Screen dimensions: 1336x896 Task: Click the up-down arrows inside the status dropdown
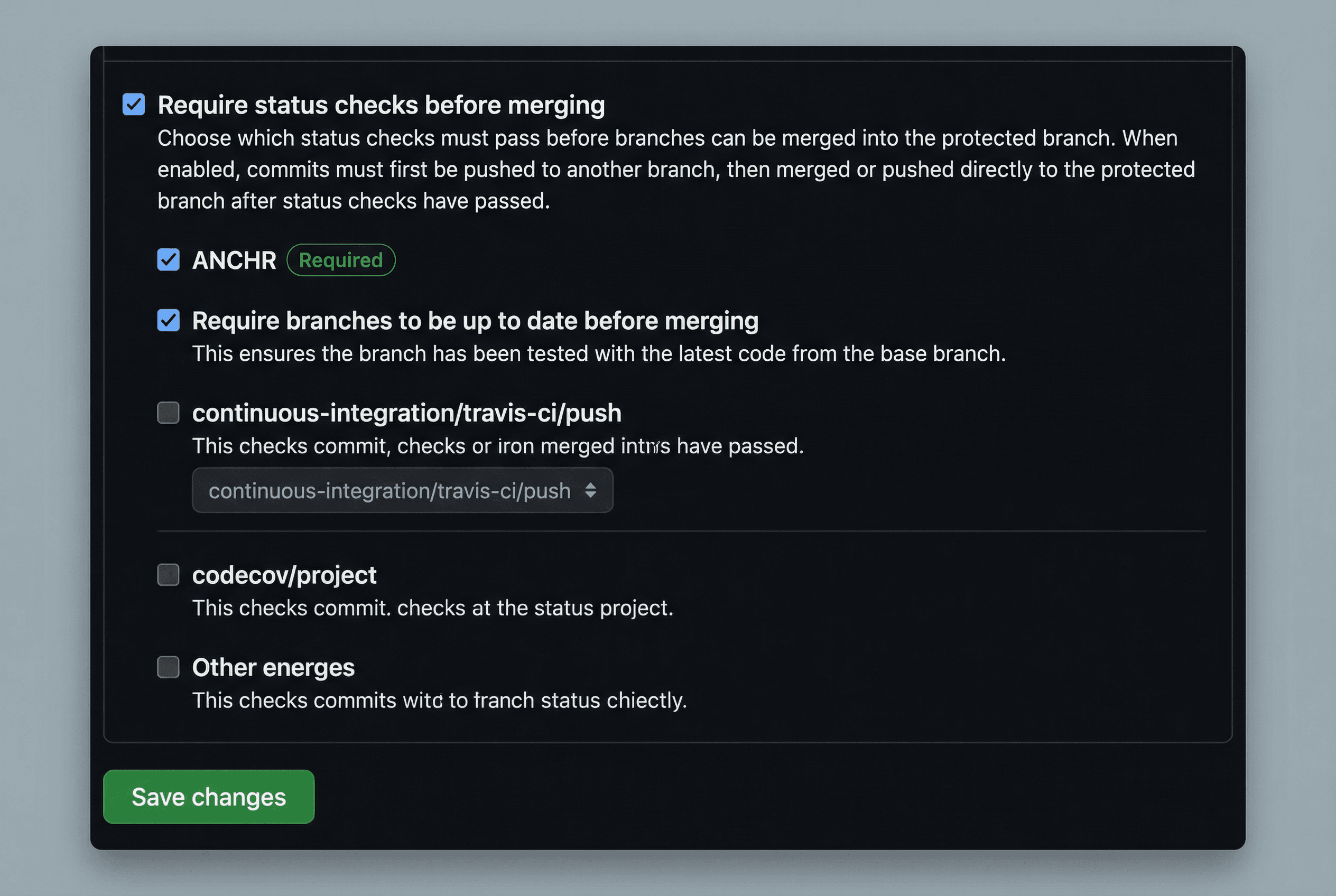tap(592, 490)
